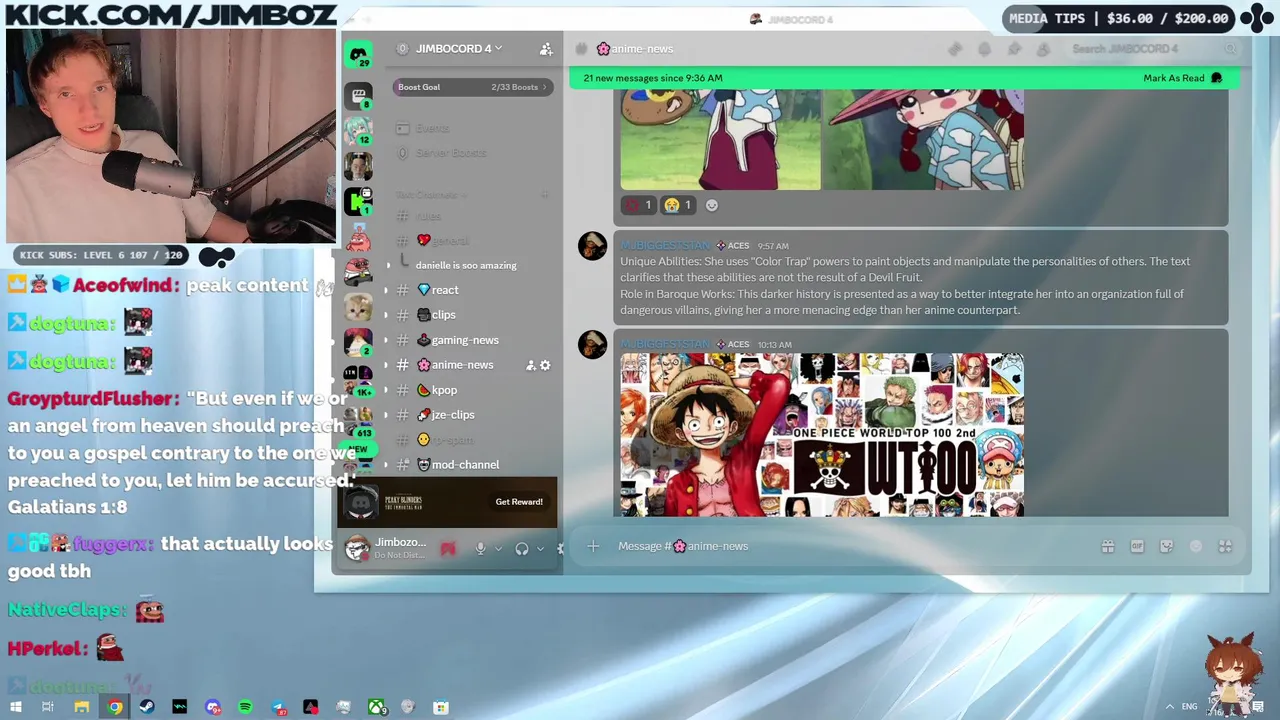Open the clapperboard server icon in the sidebar

359,96
